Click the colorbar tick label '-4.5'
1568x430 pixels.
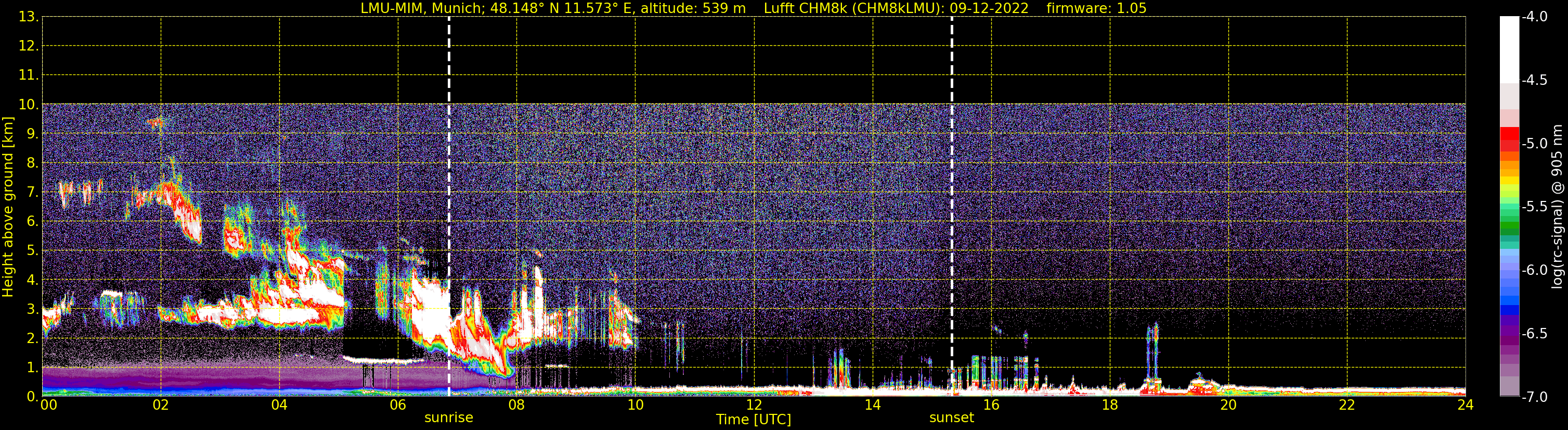coord(1534,80)
